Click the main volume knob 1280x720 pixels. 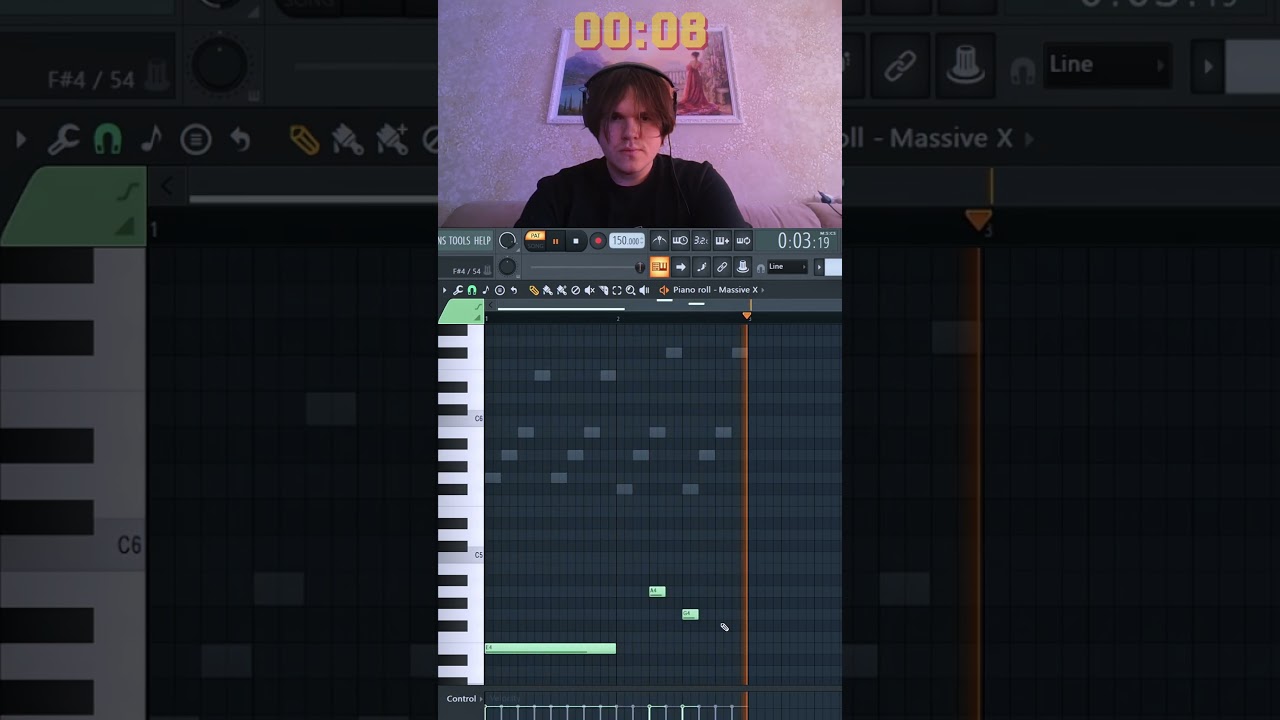pos(507,241)
